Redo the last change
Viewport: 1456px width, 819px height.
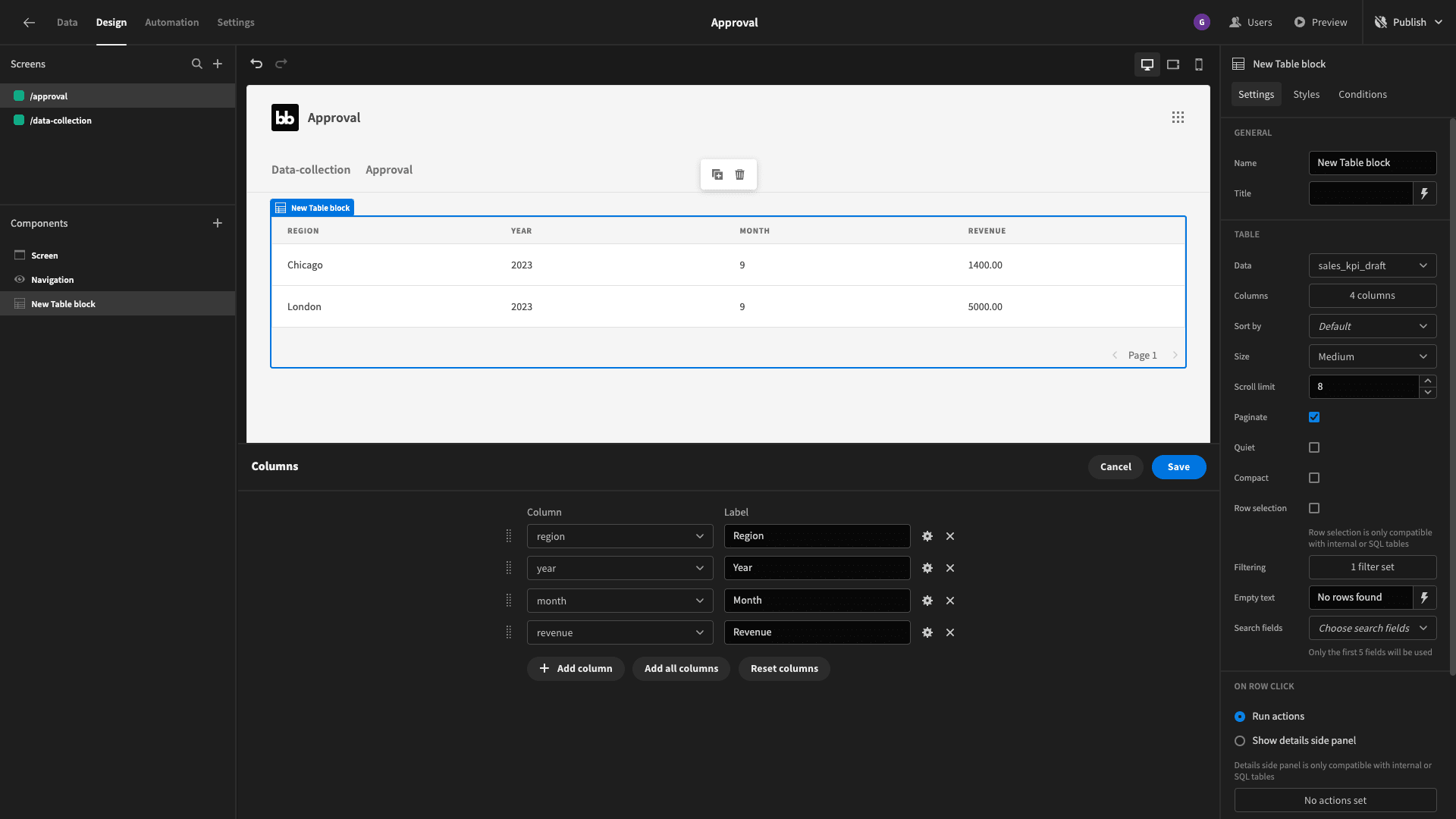point(281,64)
